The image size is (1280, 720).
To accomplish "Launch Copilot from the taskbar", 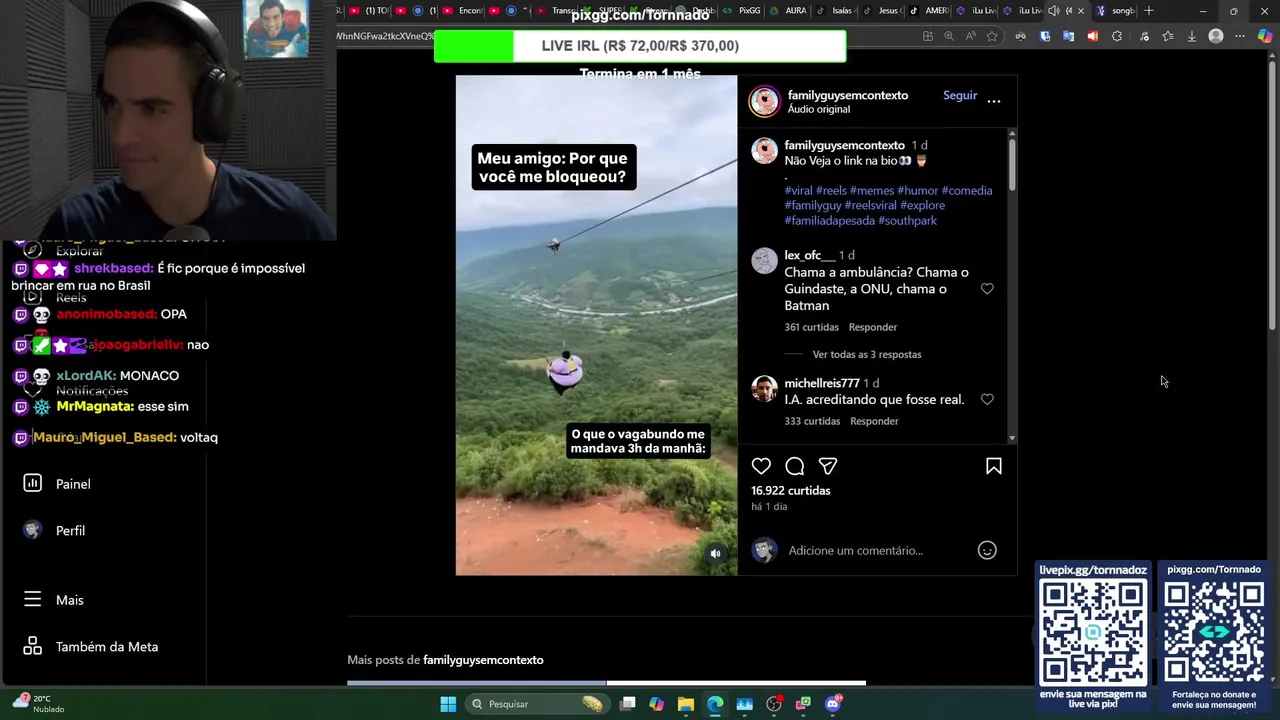I will pyautogui.click(x=656, y=704).
